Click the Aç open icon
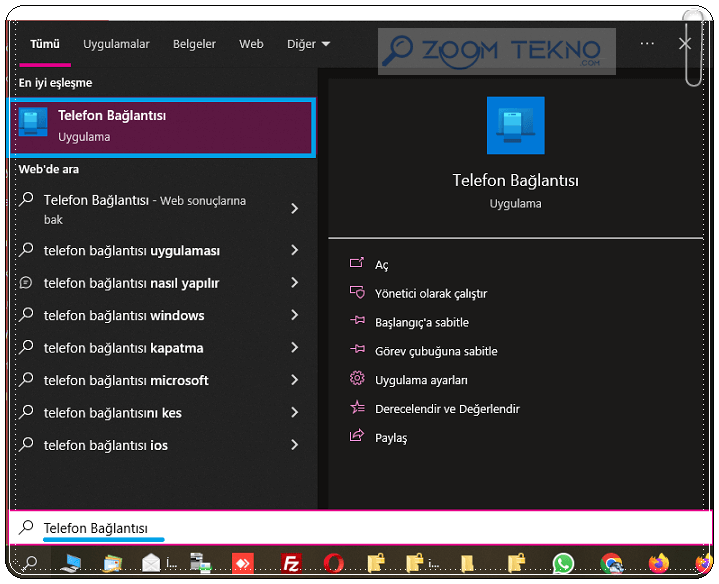The image size is (719, 584). (x=357, y=263)
